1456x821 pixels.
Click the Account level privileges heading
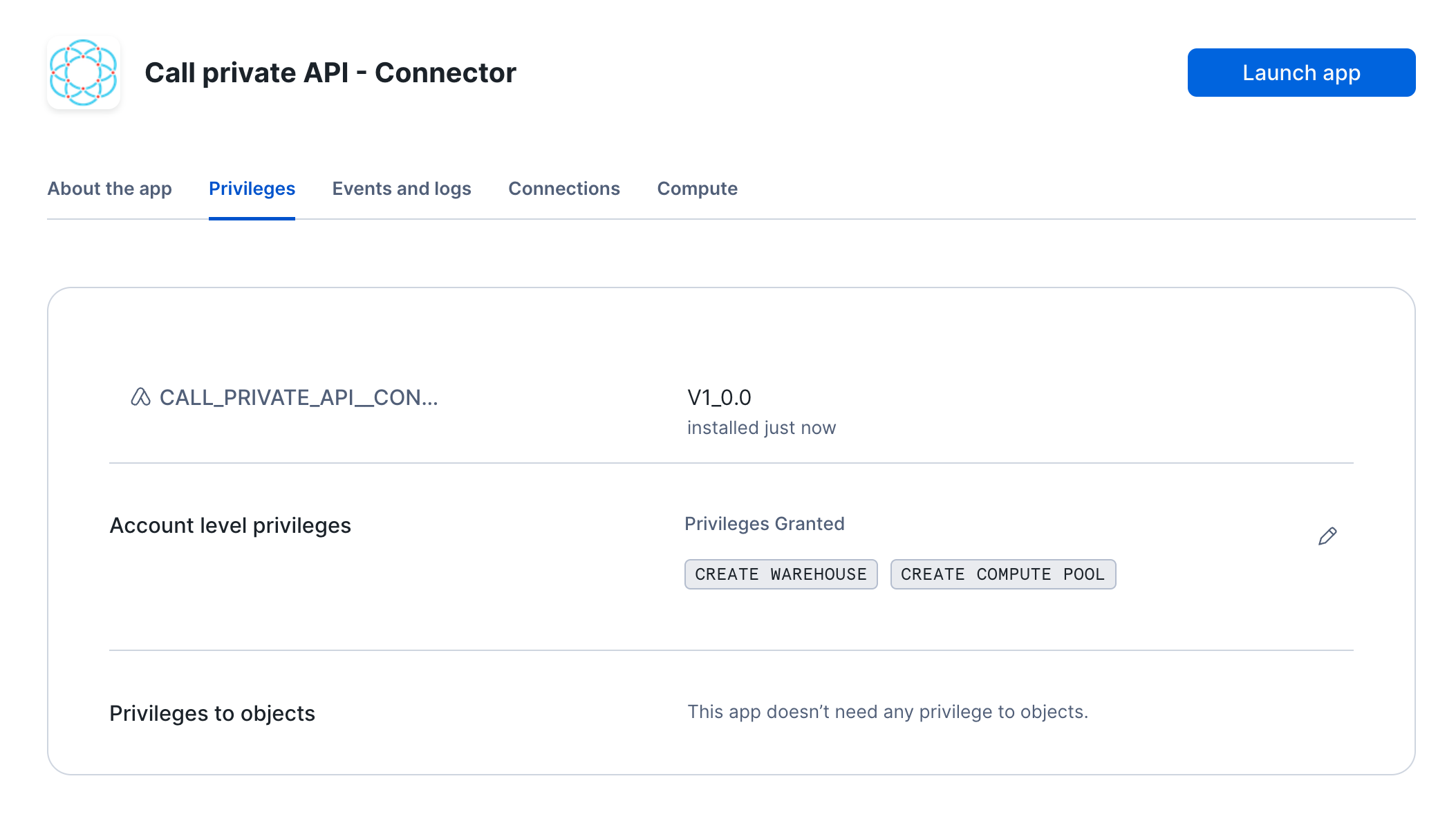tap(230, 525)
